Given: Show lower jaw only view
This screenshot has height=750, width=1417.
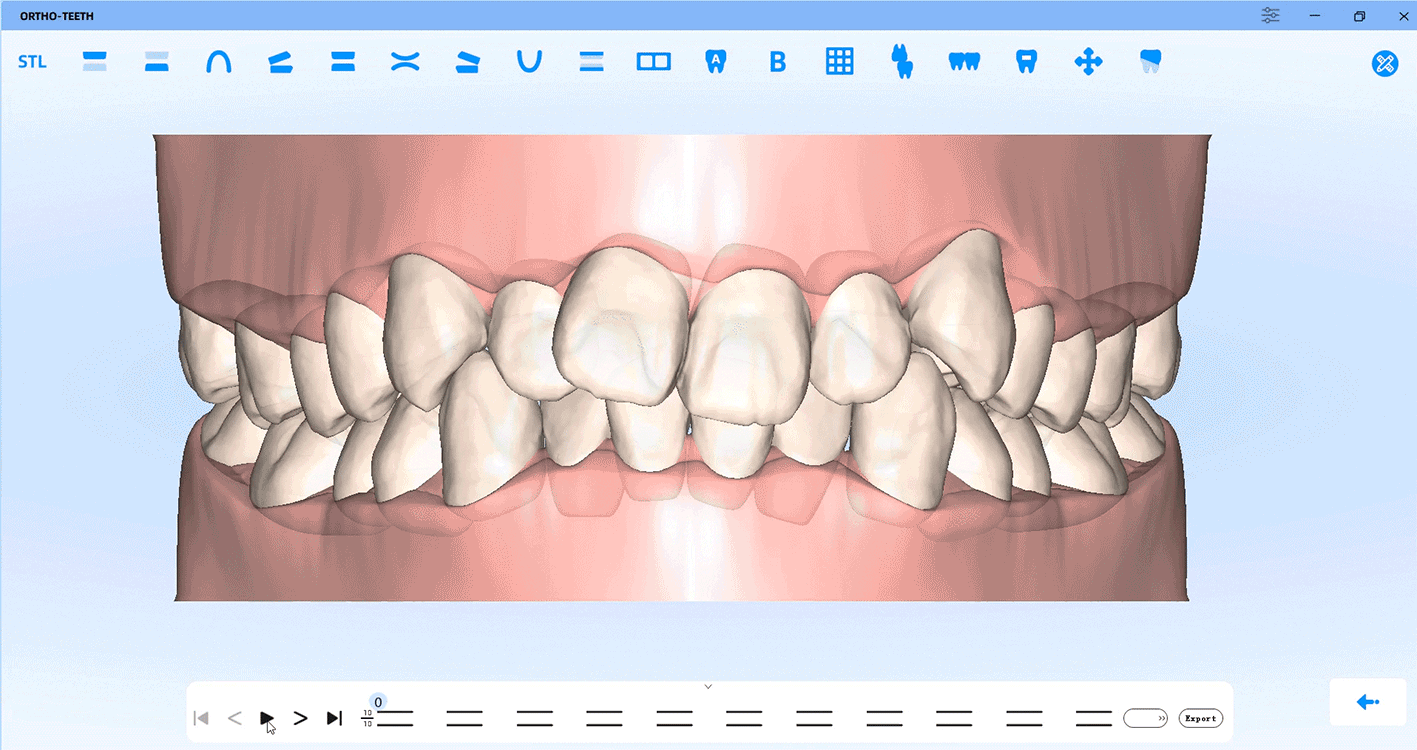Looking at the screenshot, I should [156, 62].
